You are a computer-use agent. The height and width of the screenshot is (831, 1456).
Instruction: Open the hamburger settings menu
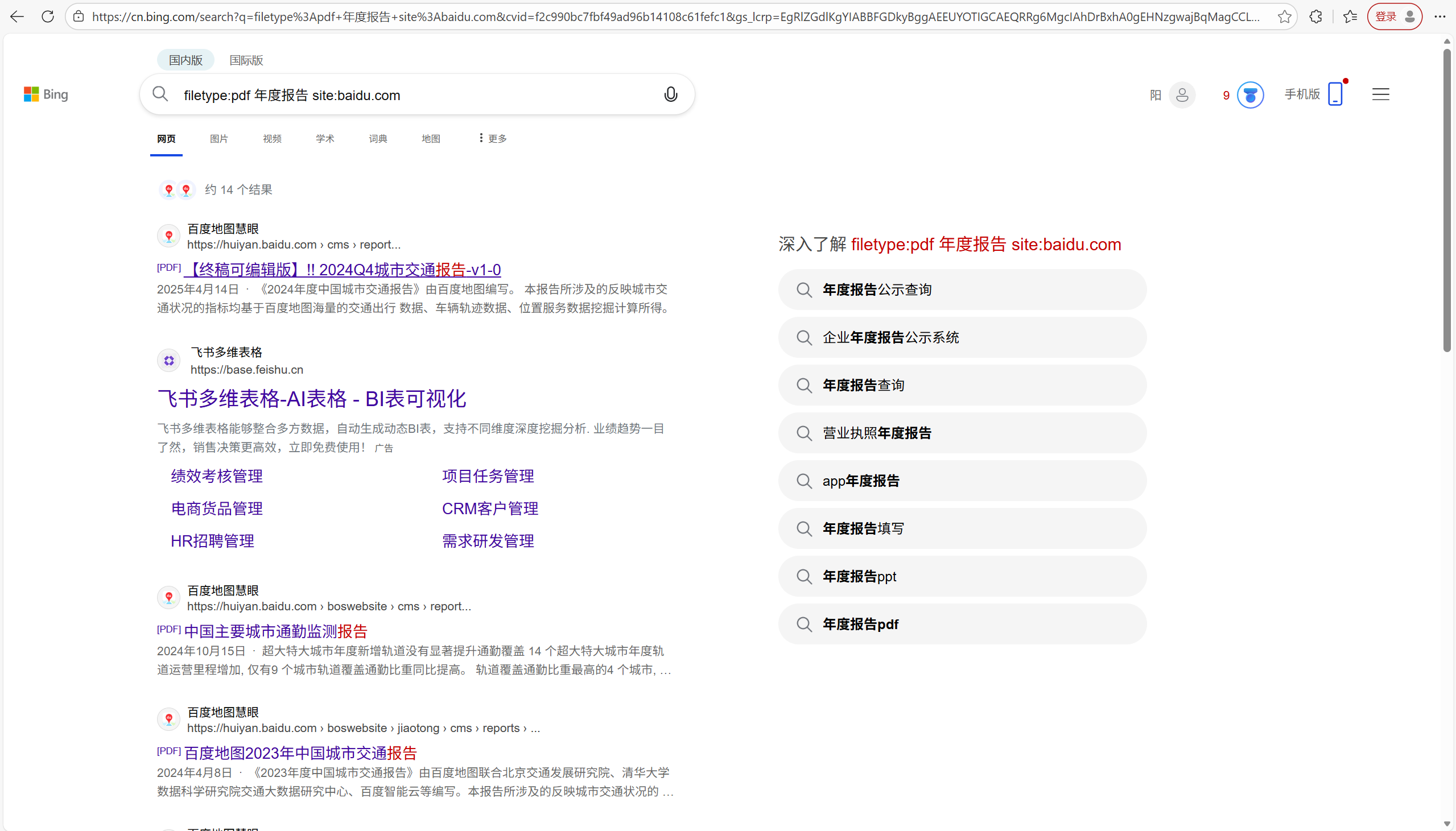coord(1380,95)
